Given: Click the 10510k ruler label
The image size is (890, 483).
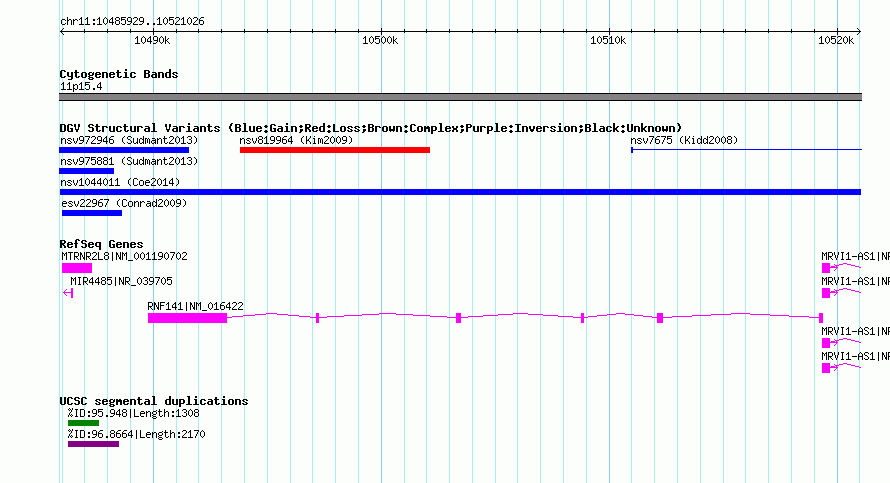Looking at the screenshot, I should 608,40.
